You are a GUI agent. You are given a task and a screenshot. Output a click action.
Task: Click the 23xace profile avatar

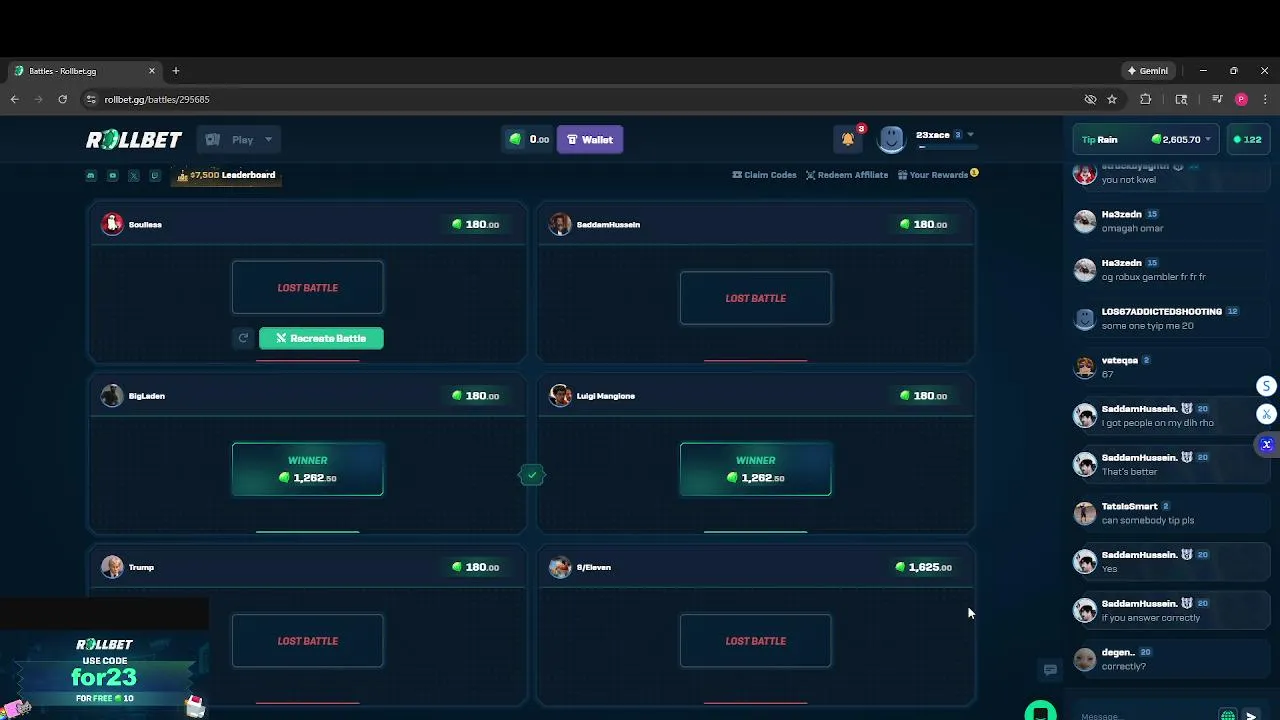click(x=891, y=139)
